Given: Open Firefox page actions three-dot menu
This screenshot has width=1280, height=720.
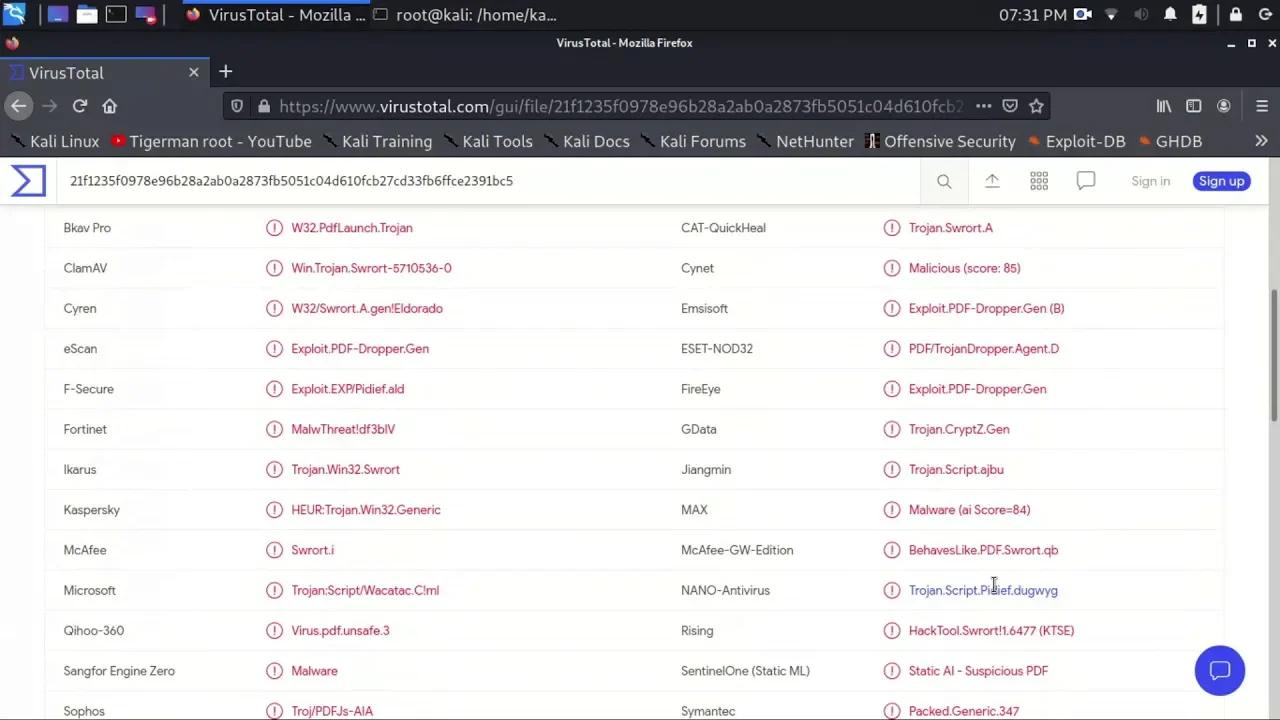Looking at the screenshot, I should (983, 106).
